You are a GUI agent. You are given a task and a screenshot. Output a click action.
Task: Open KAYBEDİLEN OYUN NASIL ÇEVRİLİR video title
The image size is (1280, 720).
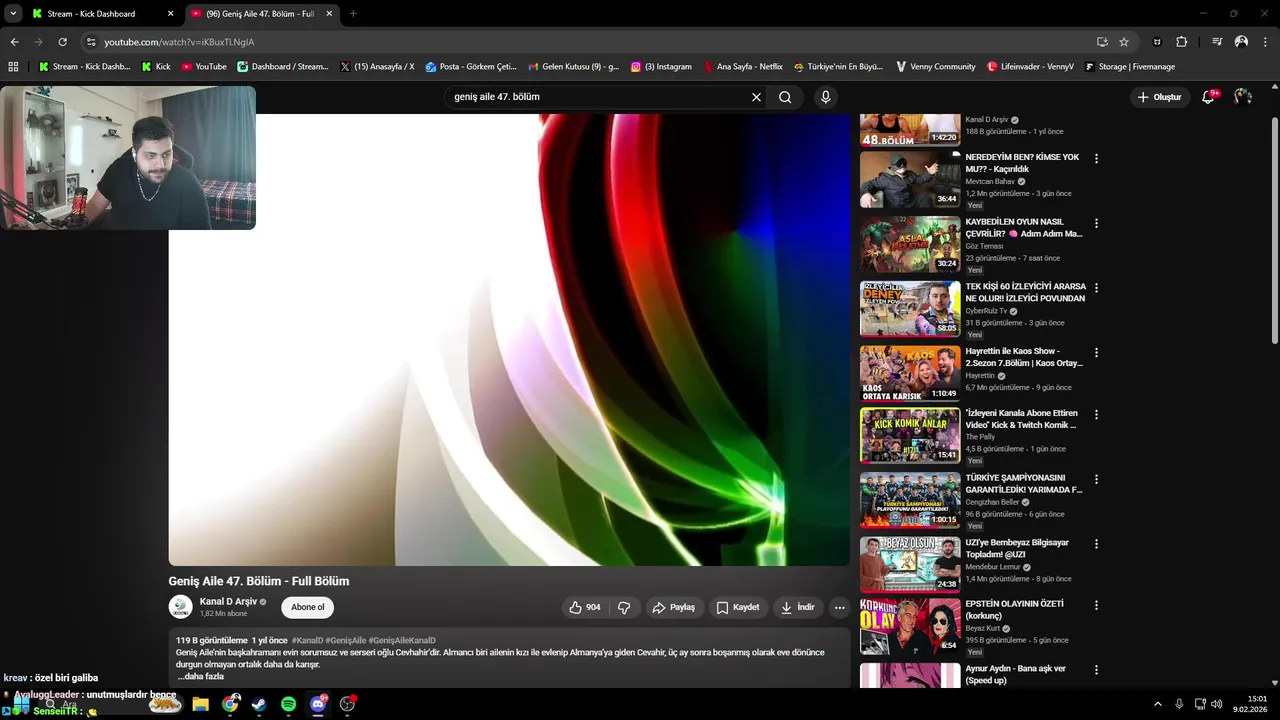click(x=1024, y=228)
